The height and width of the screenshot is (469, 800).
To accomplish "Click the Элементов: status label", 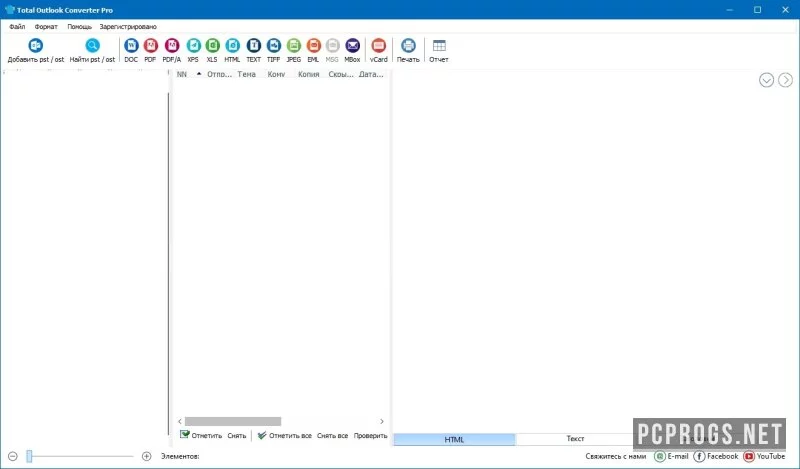I will point(180,456).
